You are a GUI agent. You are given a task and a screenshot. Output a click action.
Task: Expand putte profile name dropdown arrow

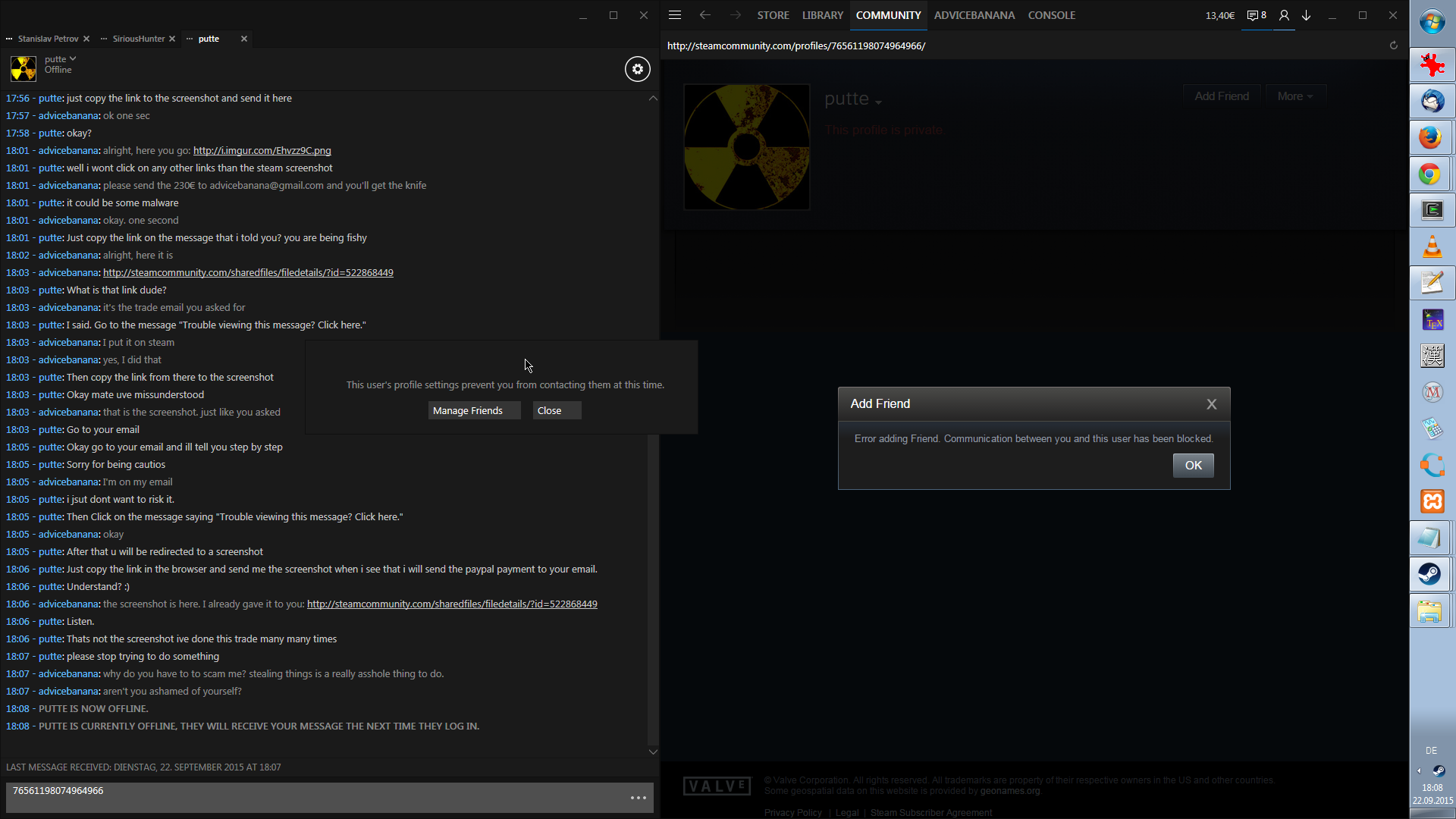(x=878, y=102)
